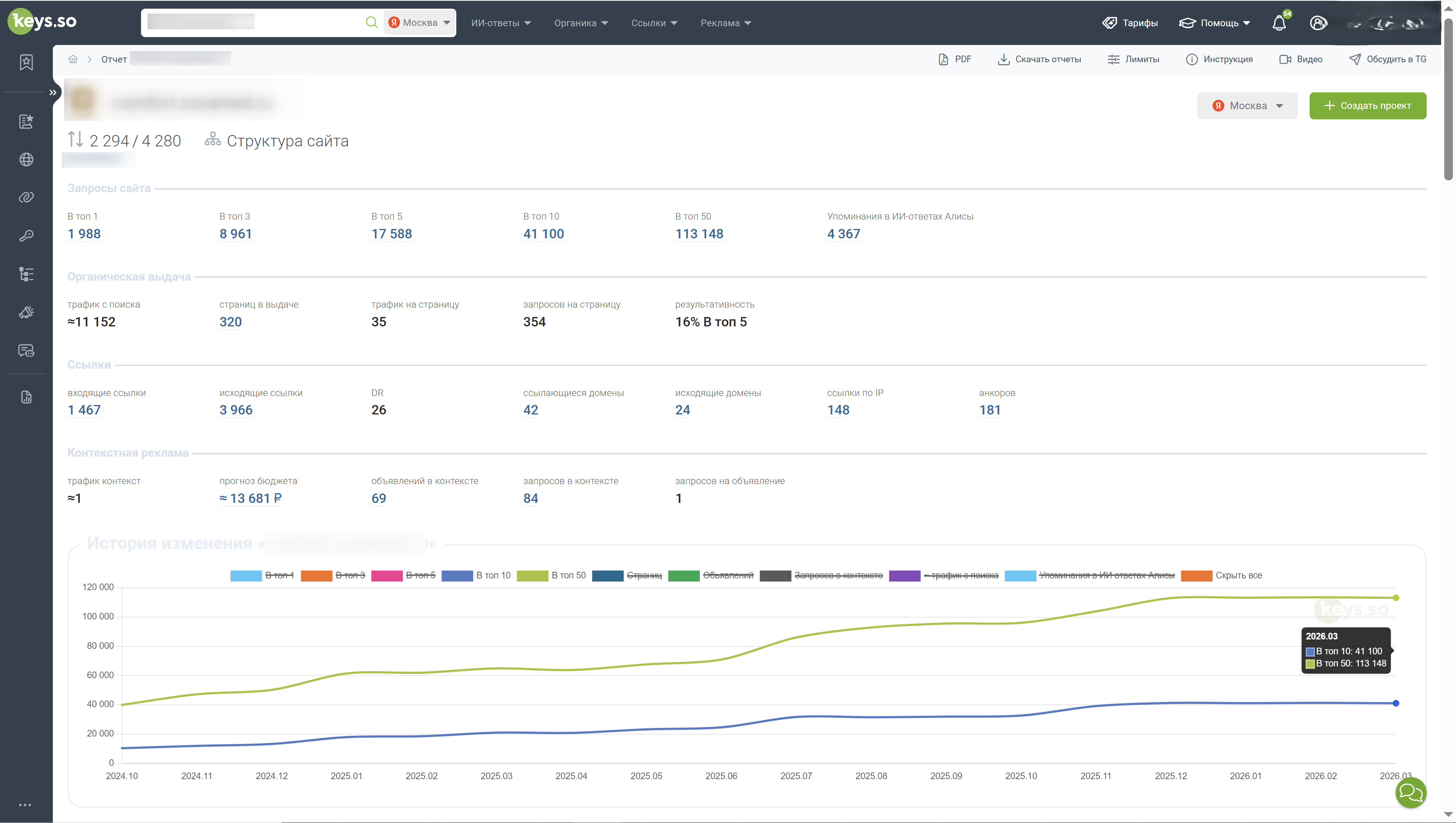Click Скрыть все legend item
1456x823 pixels.
point(1222,575)
